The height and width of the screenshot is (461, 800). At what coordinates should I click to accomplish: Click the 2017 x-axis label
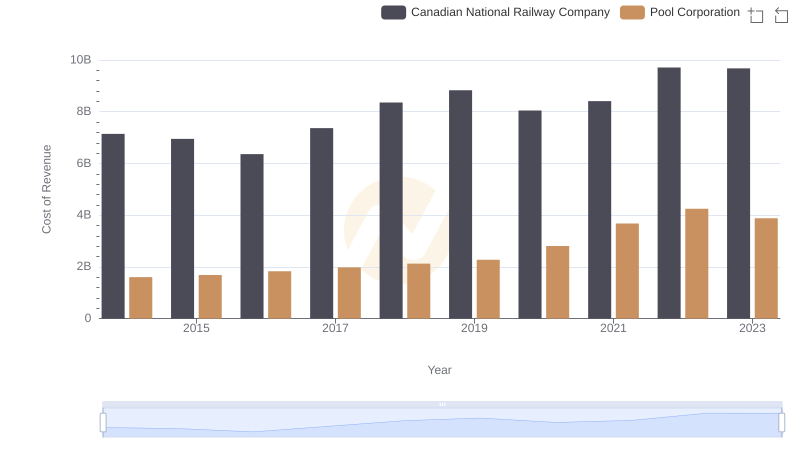[x=335, y=328]
